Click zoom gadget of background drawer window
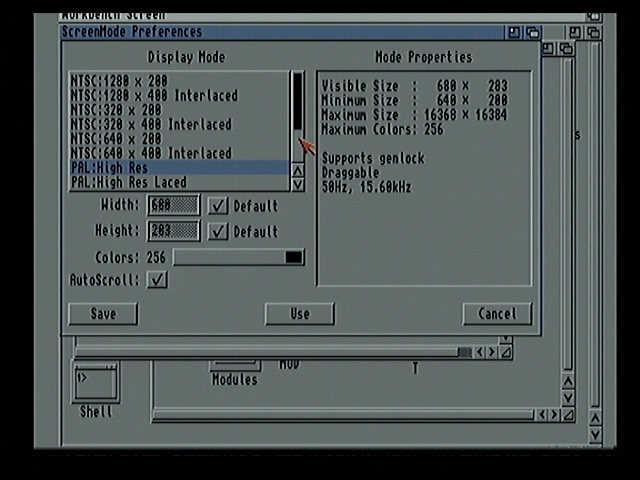Screen dimensions: 640x480 click(549, 49)
